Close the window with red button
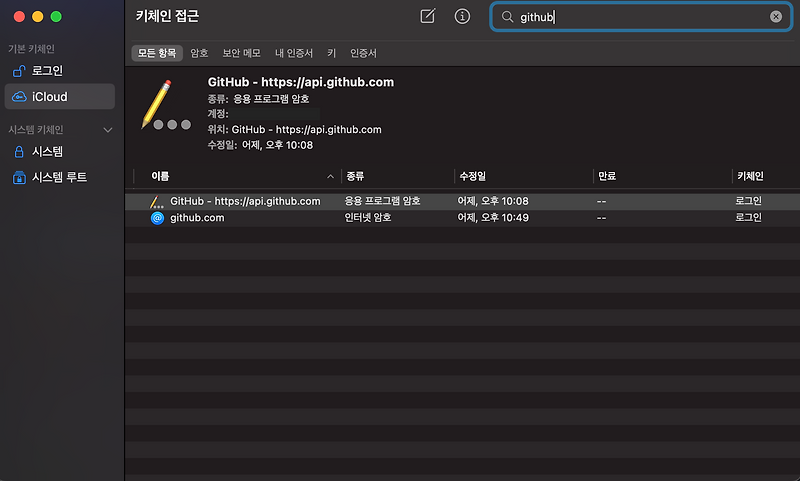The width and height of the screenshot is (800, 481). point(19,17)
